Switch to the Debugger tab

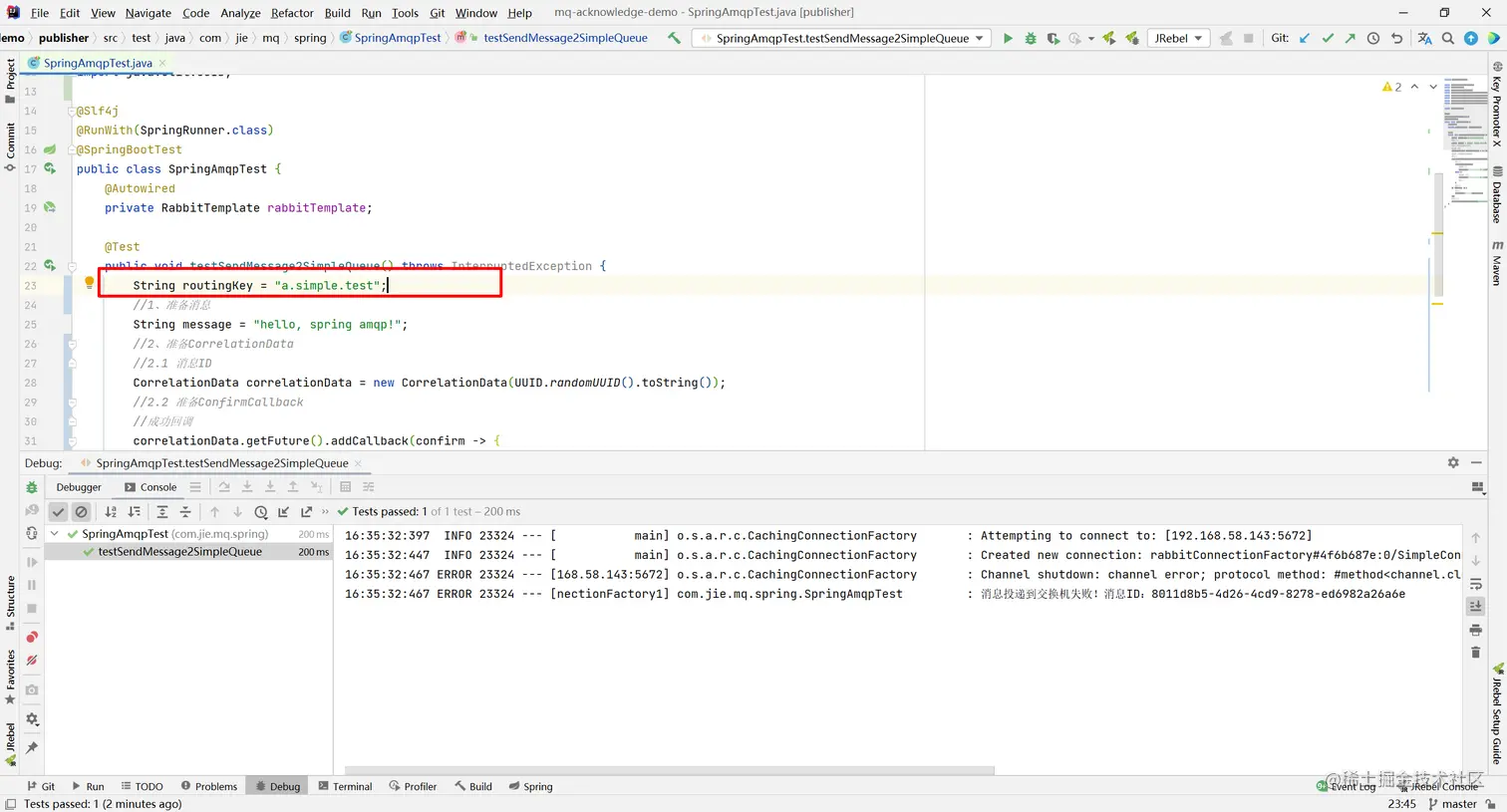[79, 487]
